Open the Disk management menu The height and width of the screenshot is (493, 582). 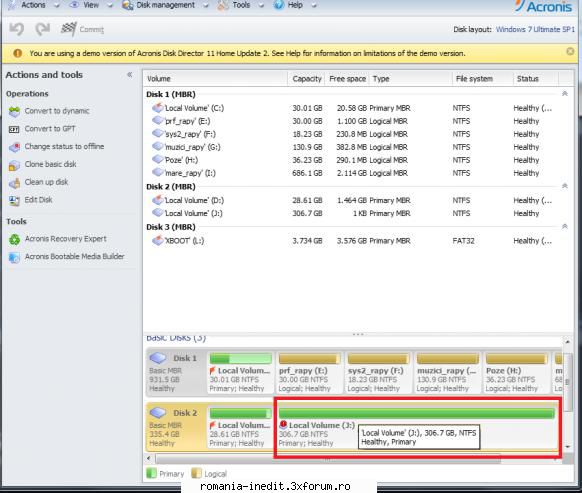click(166, 5)
